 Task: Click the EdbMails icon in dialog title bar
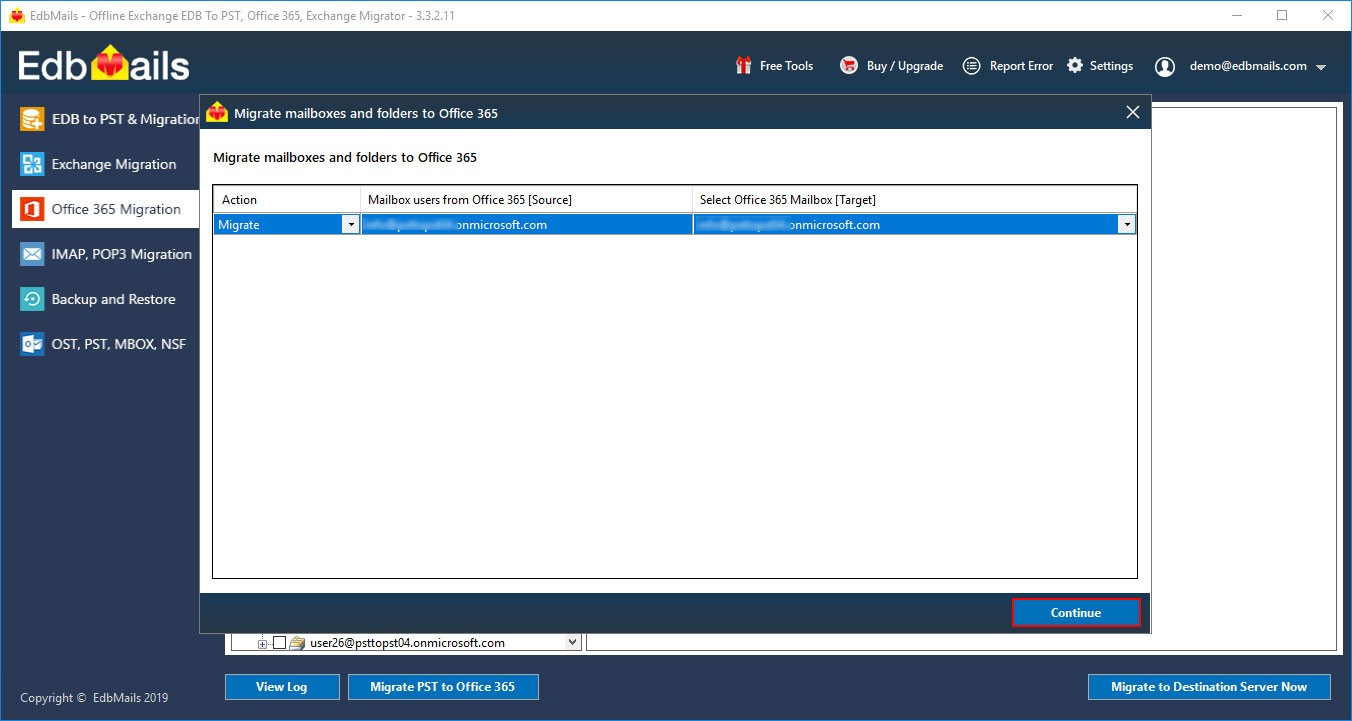[x=217, y=113]
